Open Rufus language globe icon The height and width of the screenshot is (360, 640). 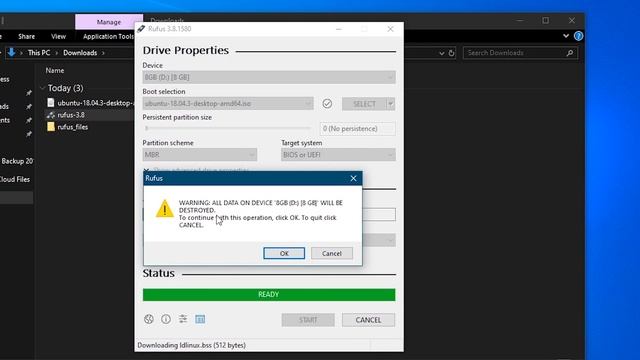point(149,319)
